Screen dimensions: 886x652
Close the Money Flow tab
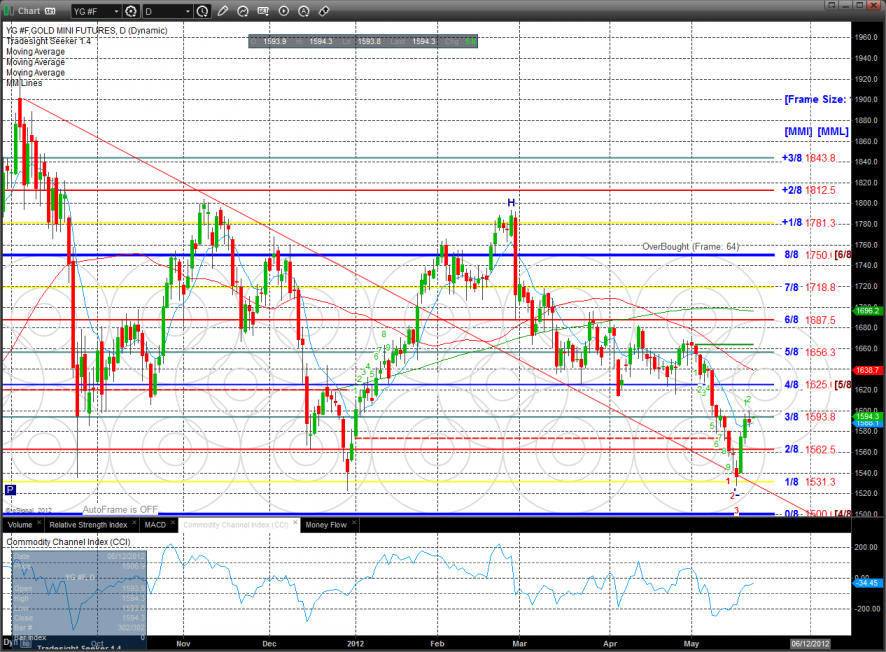(356, 524)
